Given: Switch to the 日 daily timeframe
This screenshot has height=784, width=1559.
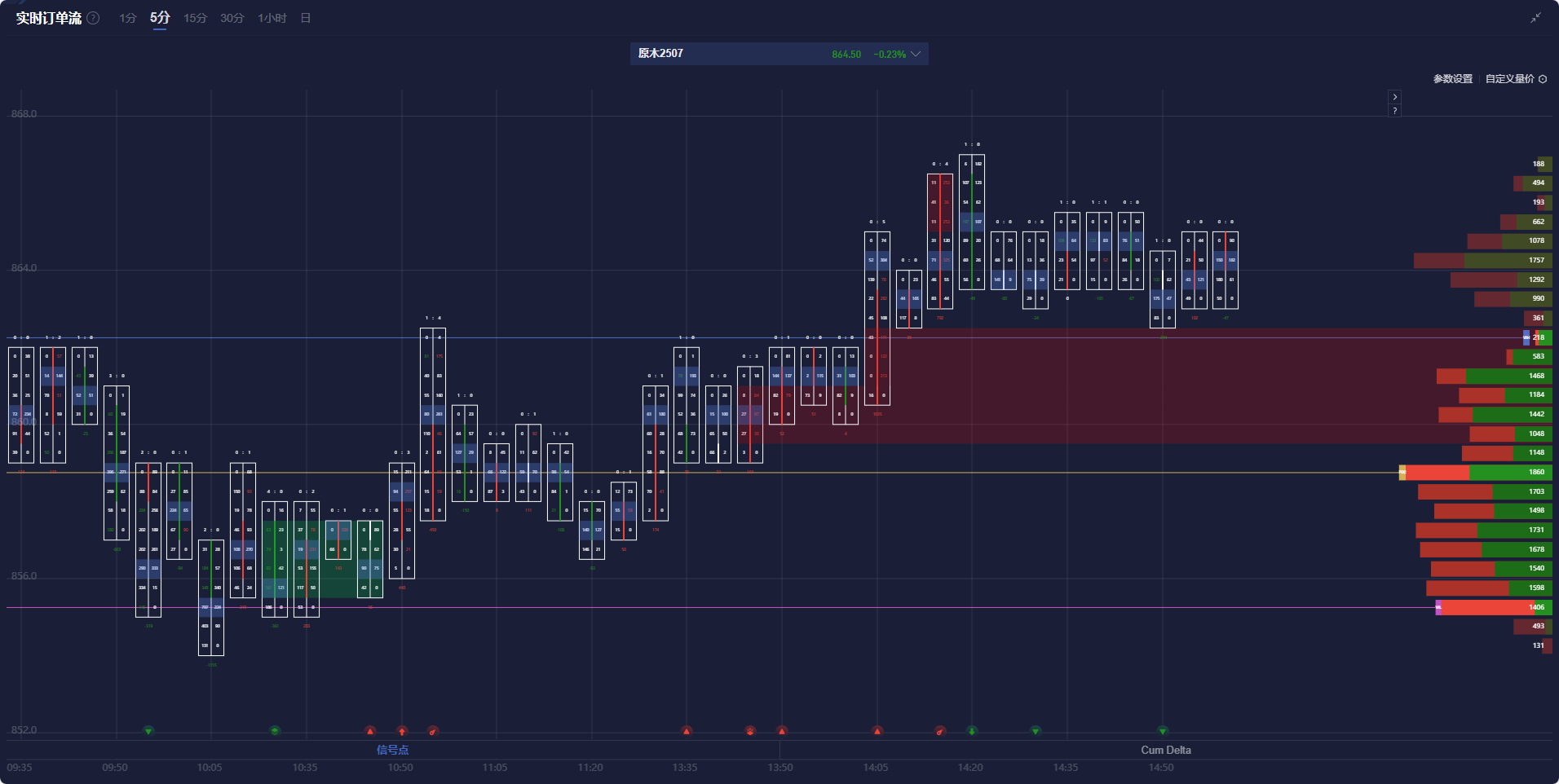Looking at the screenshot, I should click(306, 18).
